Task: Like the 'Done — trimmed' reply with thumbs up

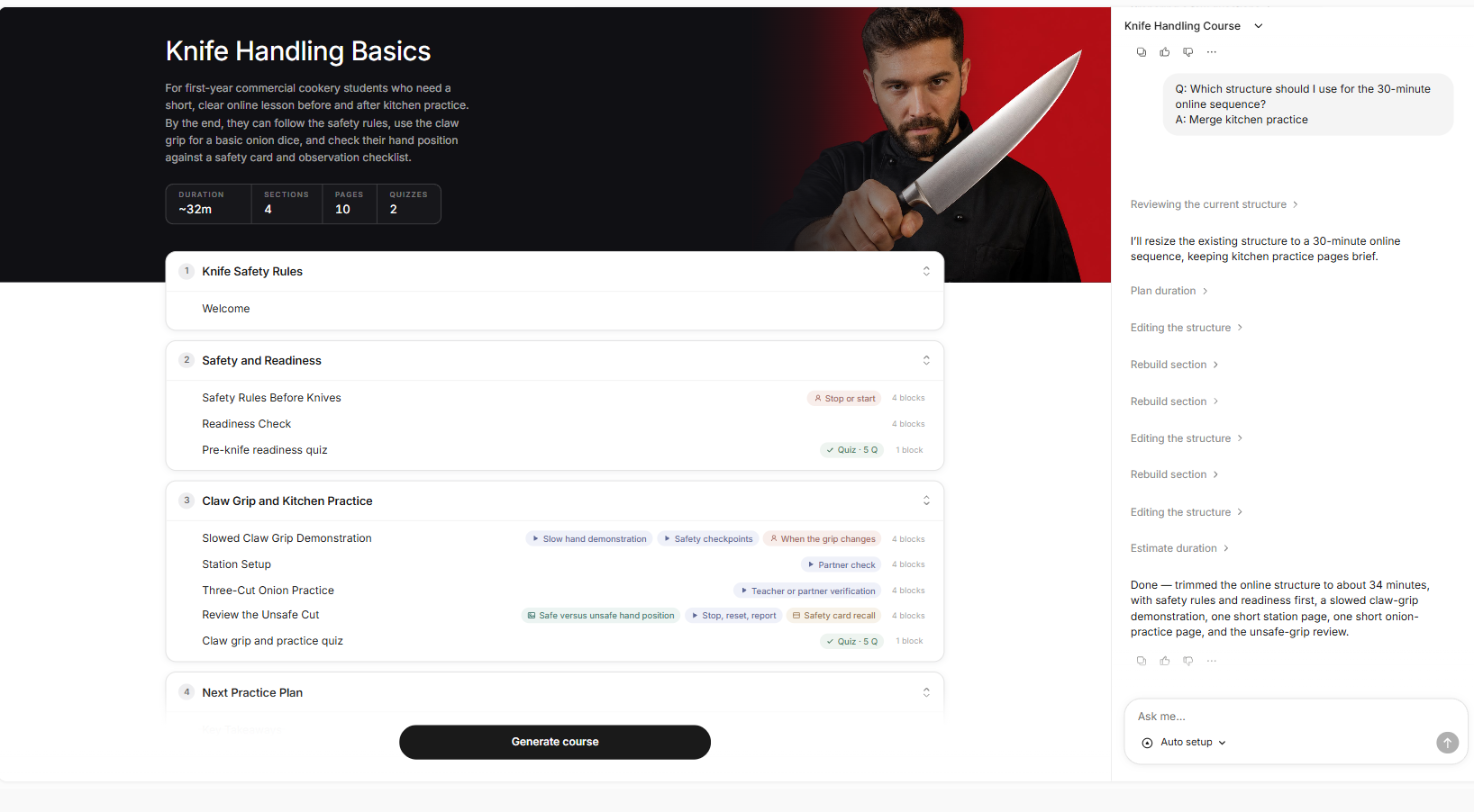Action: (x=1164, y=661)
